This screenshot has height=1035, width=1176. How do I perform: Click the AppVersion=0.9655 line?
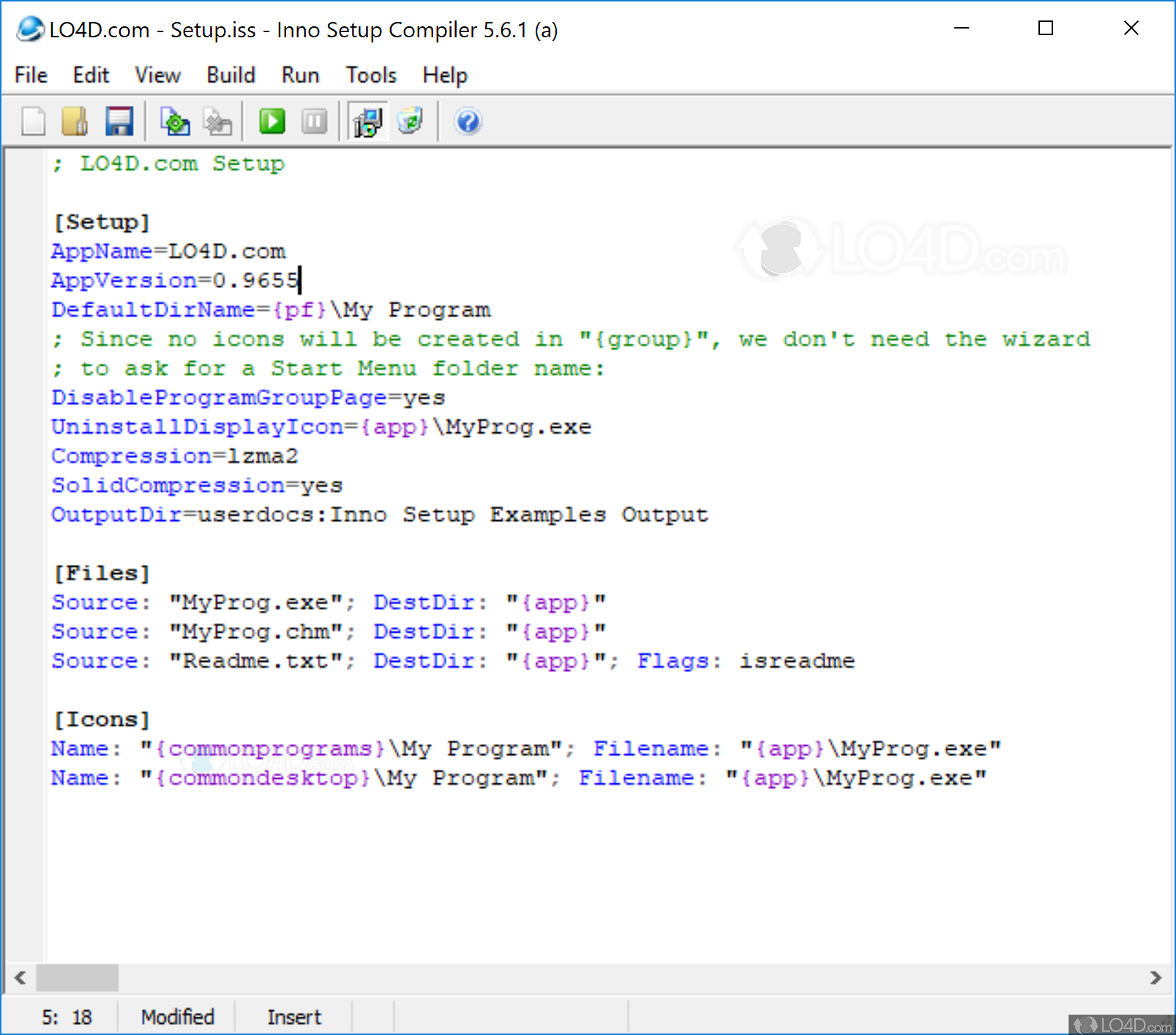tap(176, 281)
